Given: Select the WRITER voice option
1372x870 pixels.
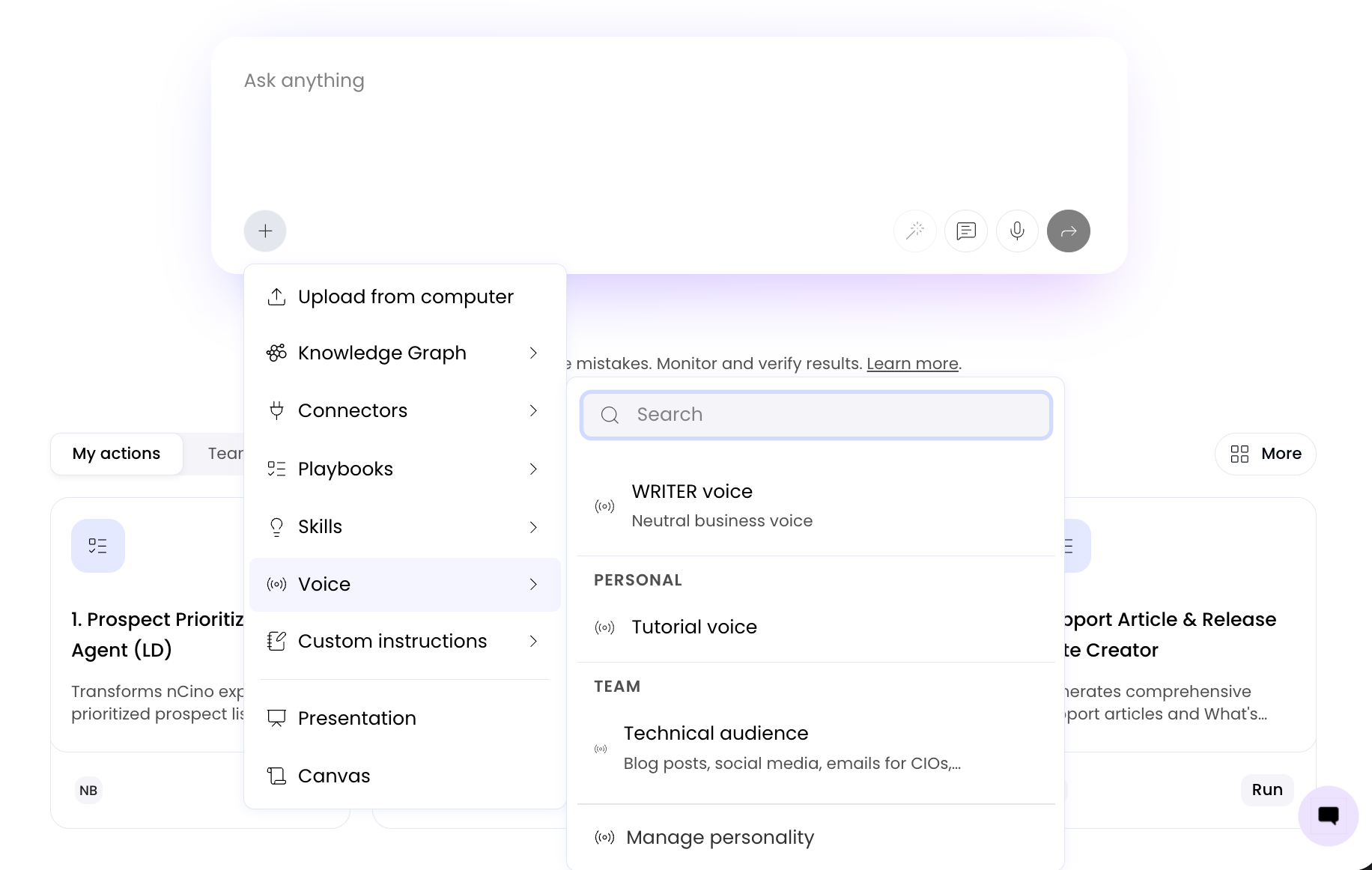Looking at the screenshot, I should [816, 506].
